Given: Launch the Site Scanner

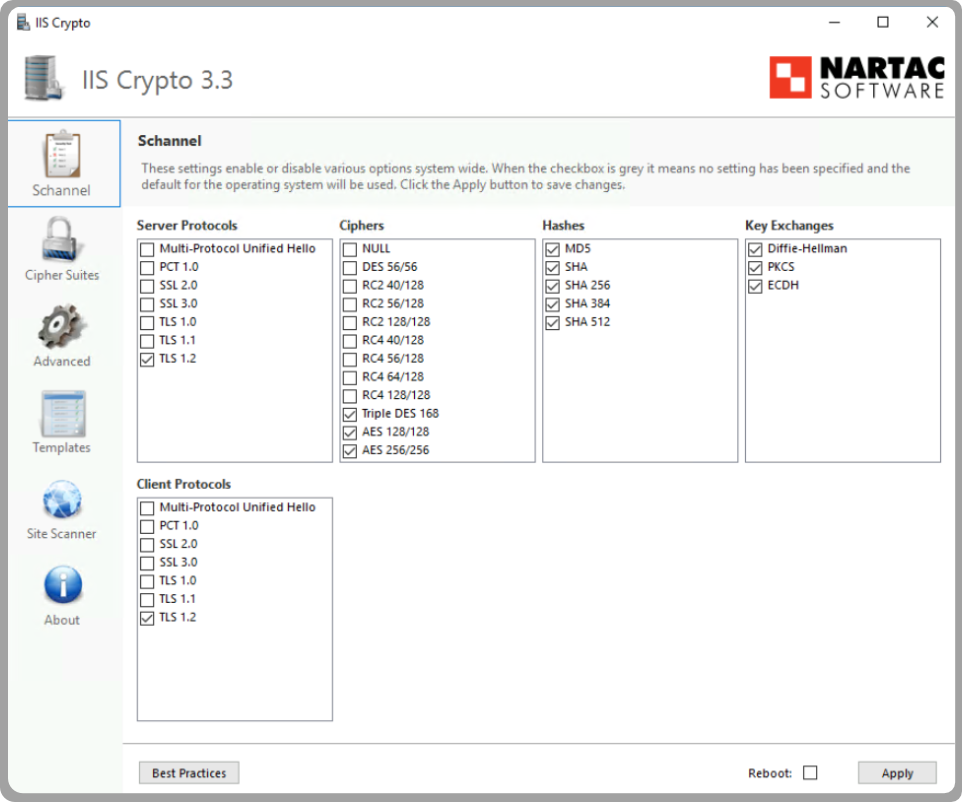Looking at the screenshot, I should pyautogui.click(x=61, y=509).
